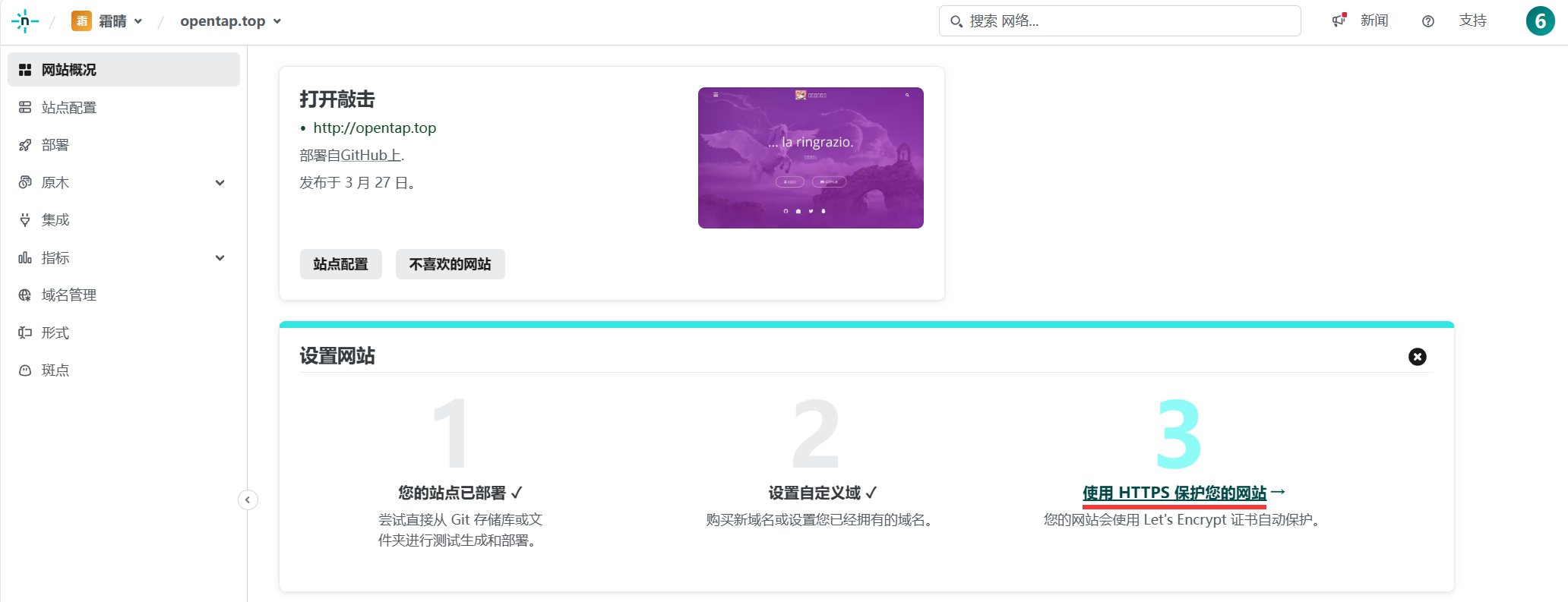Click the 原木 logs sidebar icon

pos(25,182)
